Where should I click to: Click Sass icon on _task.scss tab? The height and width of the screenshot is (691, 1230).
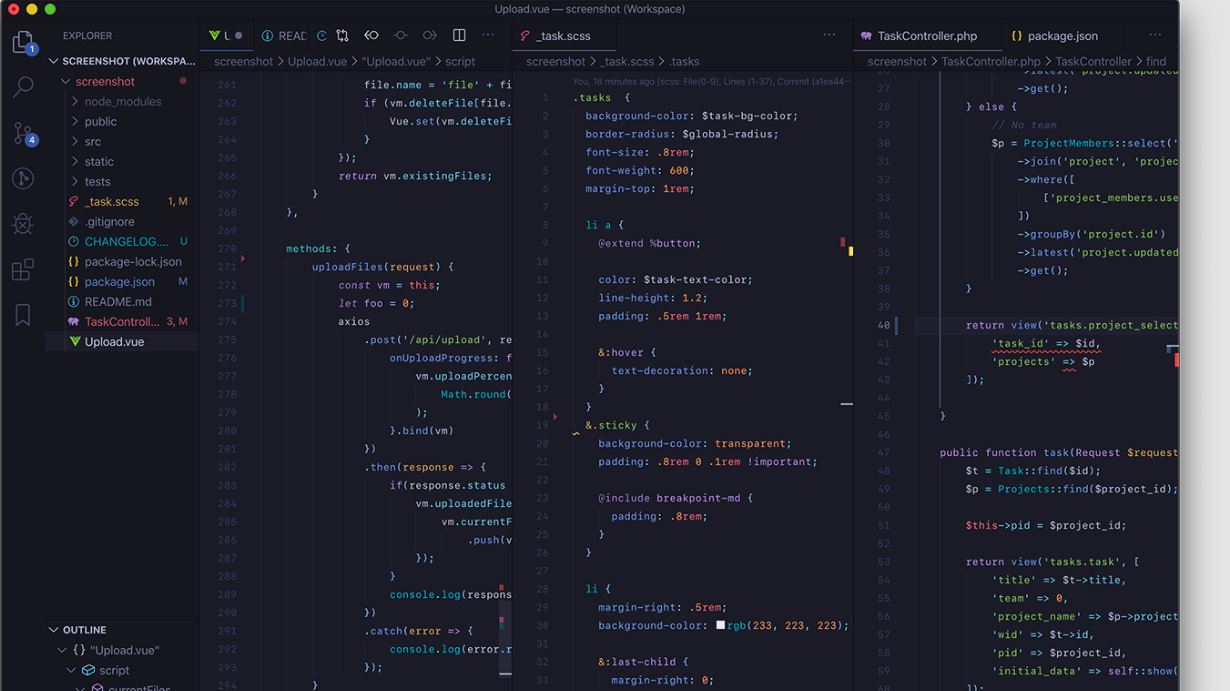pos(525,36)
